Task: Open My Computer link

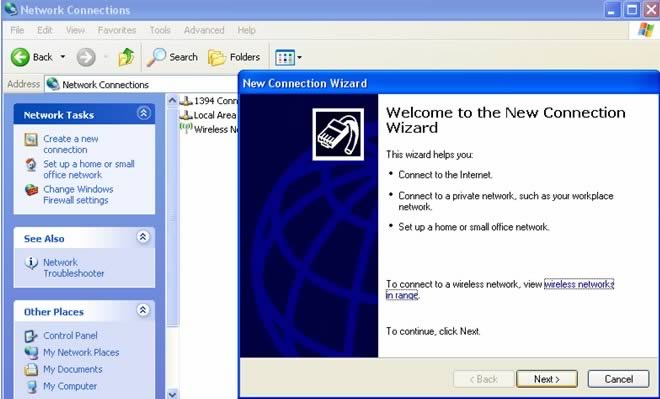Action: (70, 386)
